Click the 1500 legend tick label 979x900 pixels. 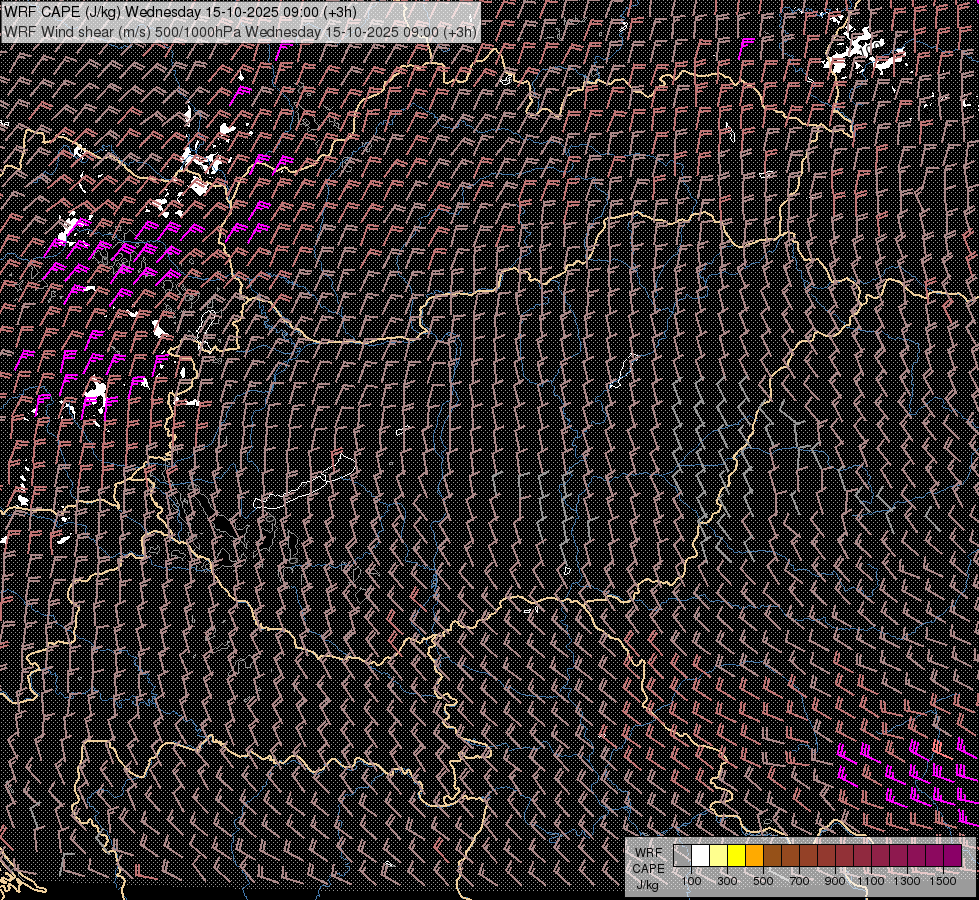click(943, 881)
